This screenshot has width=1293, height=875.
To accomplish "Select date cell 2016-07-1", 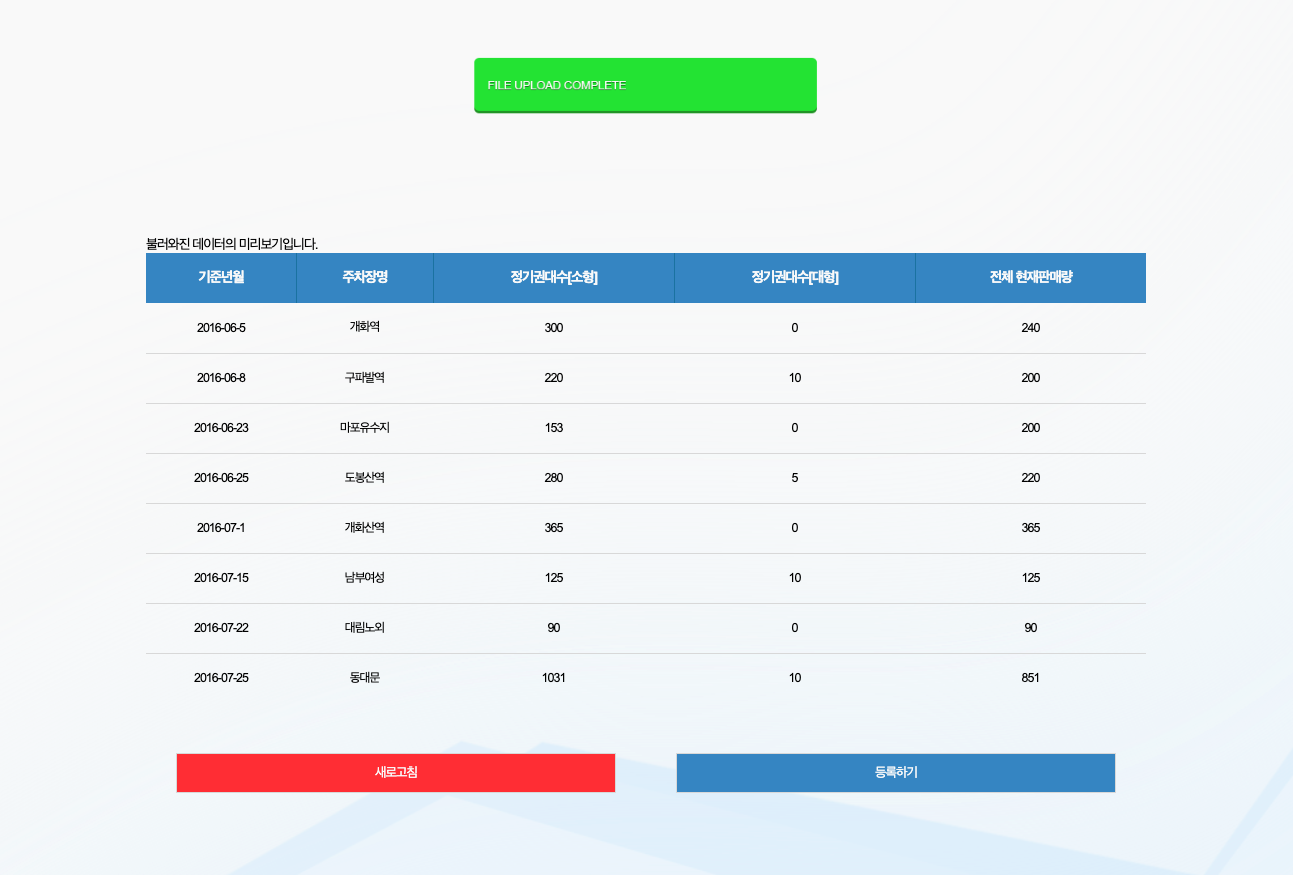I will coord(221,528).
